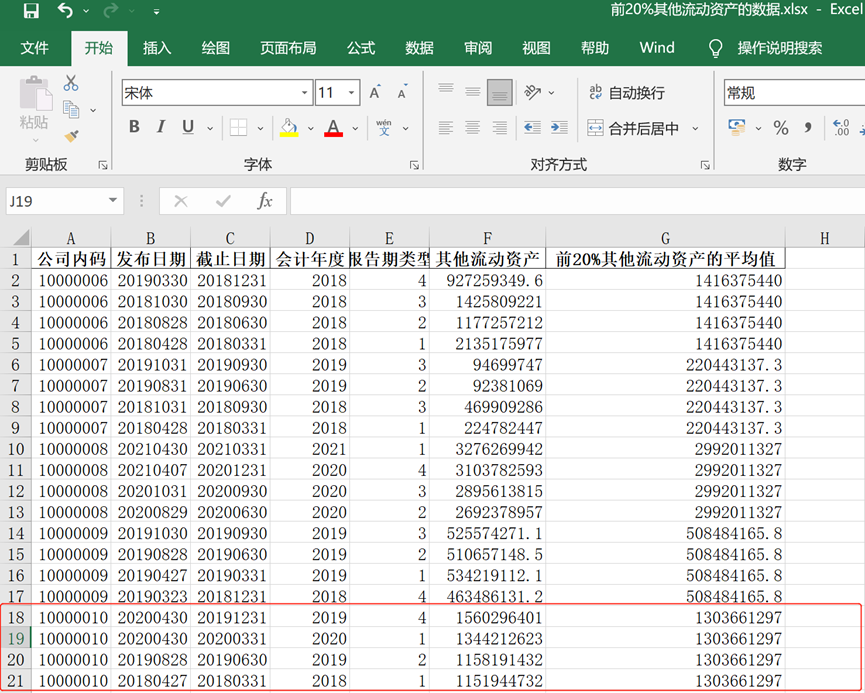The width and height of the screenshot is (865, 693).
Task: Apply percent style with the % icon
Action: pos(781,128)
